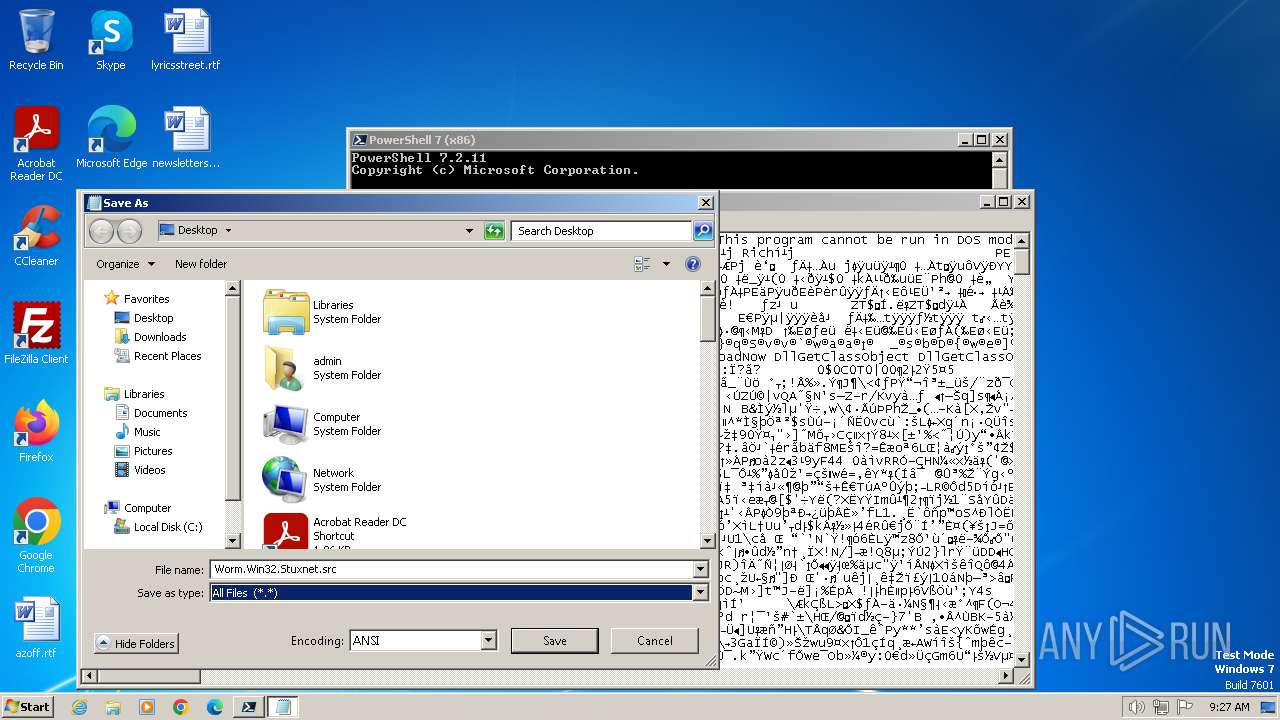Click the File name input field
This screenshot has width=1280, height=720.
pyautogui.click(x=452, y=569)
